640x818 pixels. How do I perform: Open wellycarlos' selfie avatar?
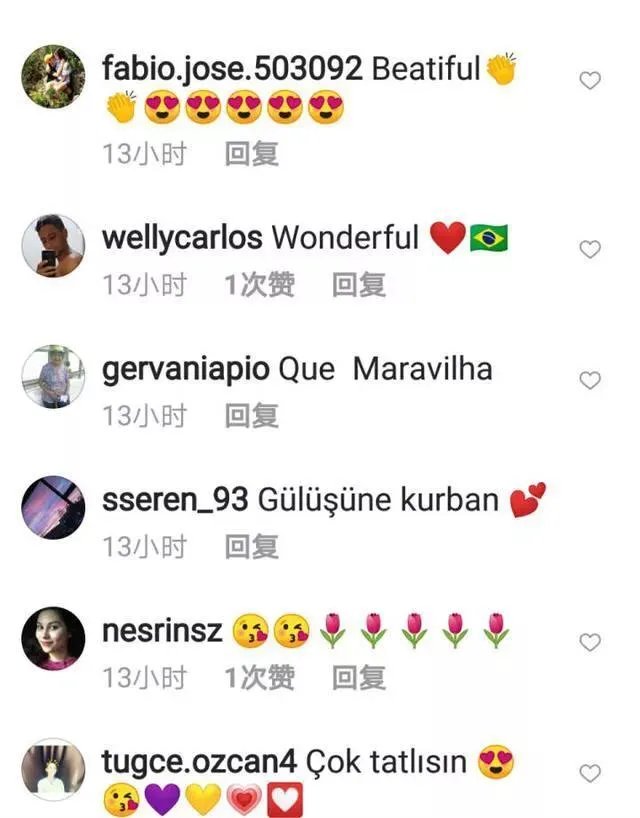tap(53, 246)
